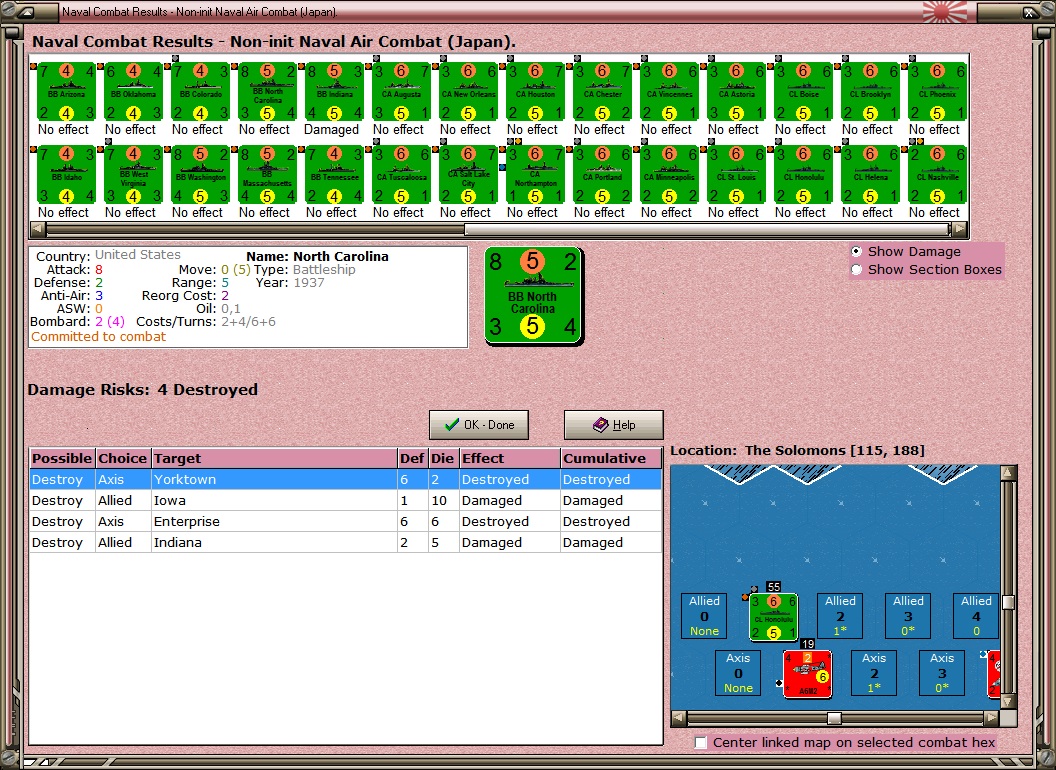Enable Center linked map on selected combat hex

coord(700,742)
